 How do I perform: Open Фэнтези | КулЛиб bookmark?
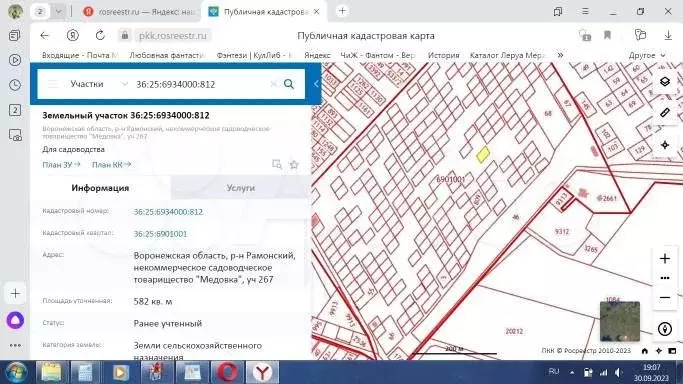(x=254, y=55)
